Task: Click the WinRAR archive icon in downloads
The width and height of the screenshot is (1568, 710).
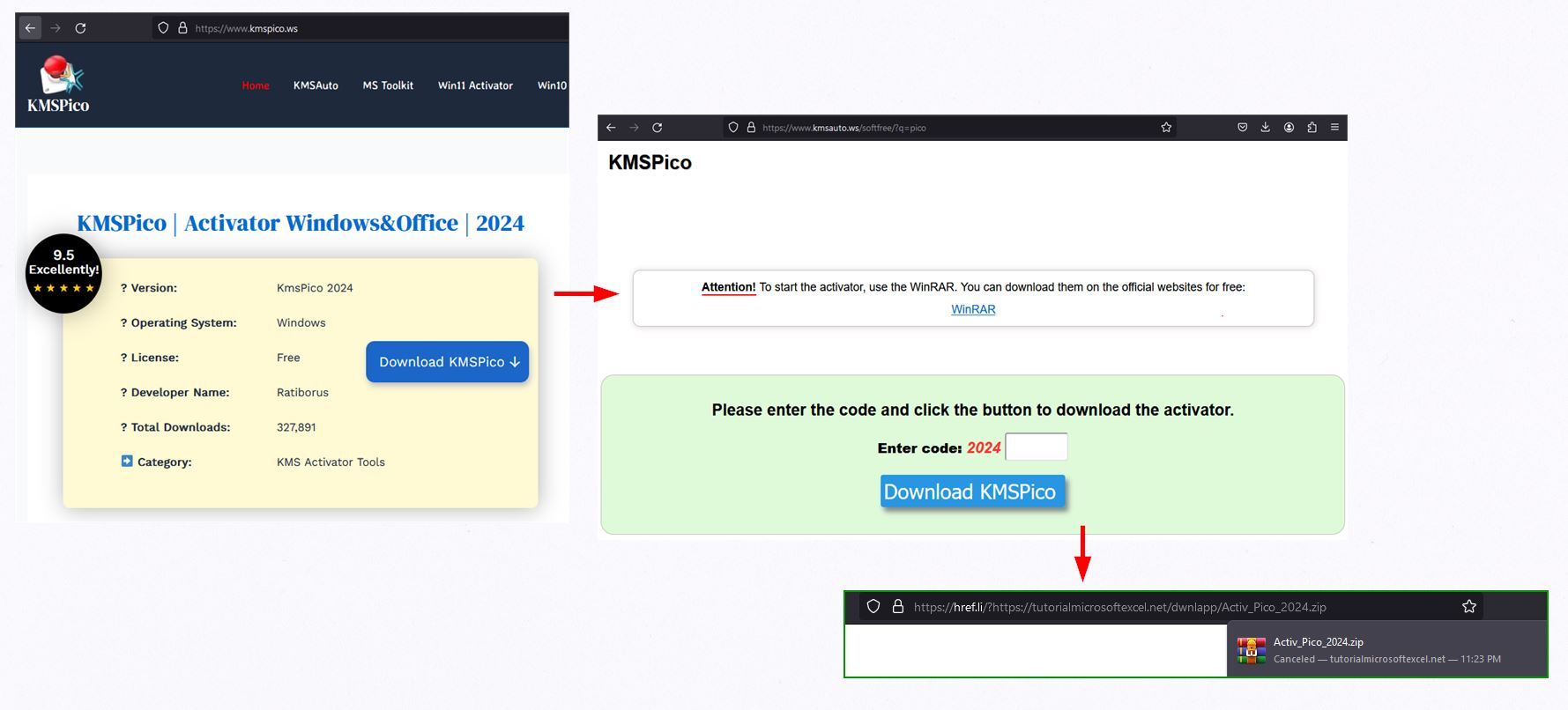Action: pyautogui.click(x=1252, y=650)
